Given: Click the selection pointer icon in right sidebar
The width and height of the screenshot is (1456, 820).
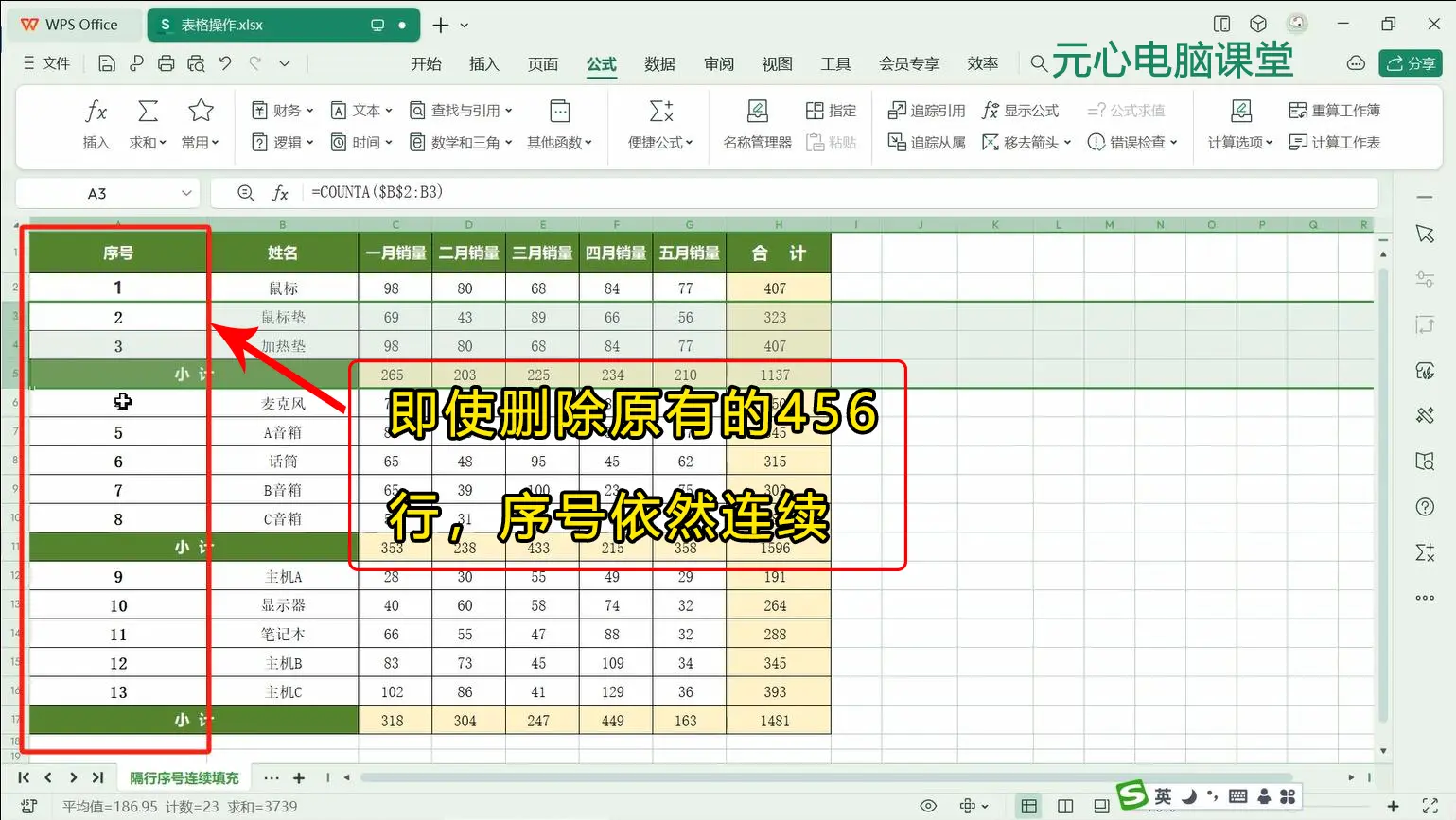Looking at the screenshot, I should tap(1425, 234).
